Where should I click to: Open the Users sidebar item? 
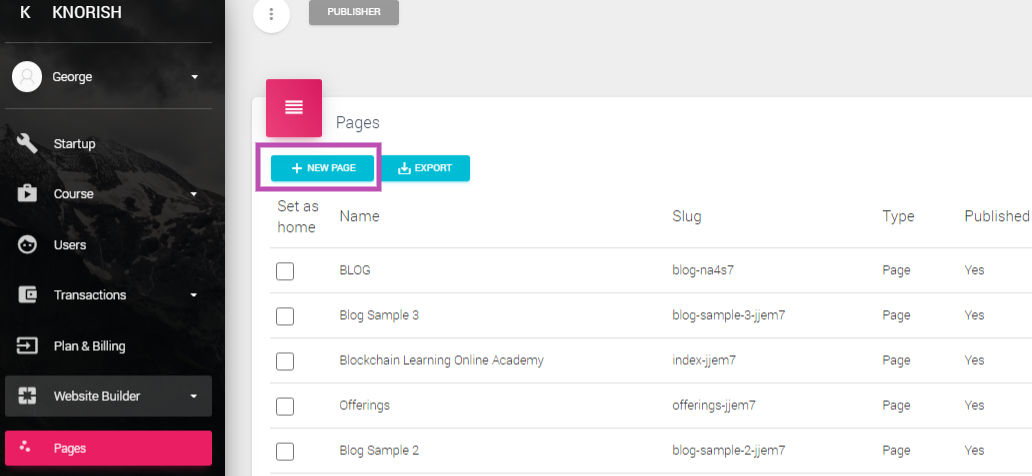click(109, 245)
